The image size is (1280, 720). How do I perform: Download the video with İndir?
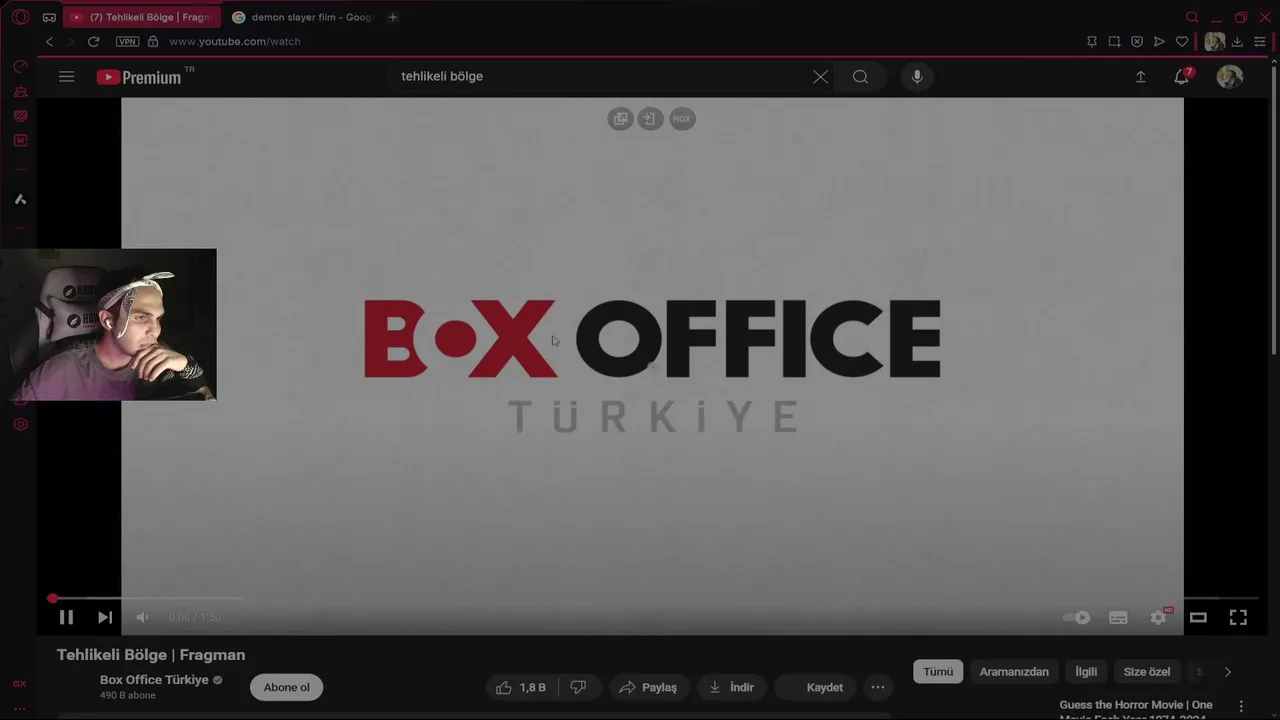click(x=731, y=687)
